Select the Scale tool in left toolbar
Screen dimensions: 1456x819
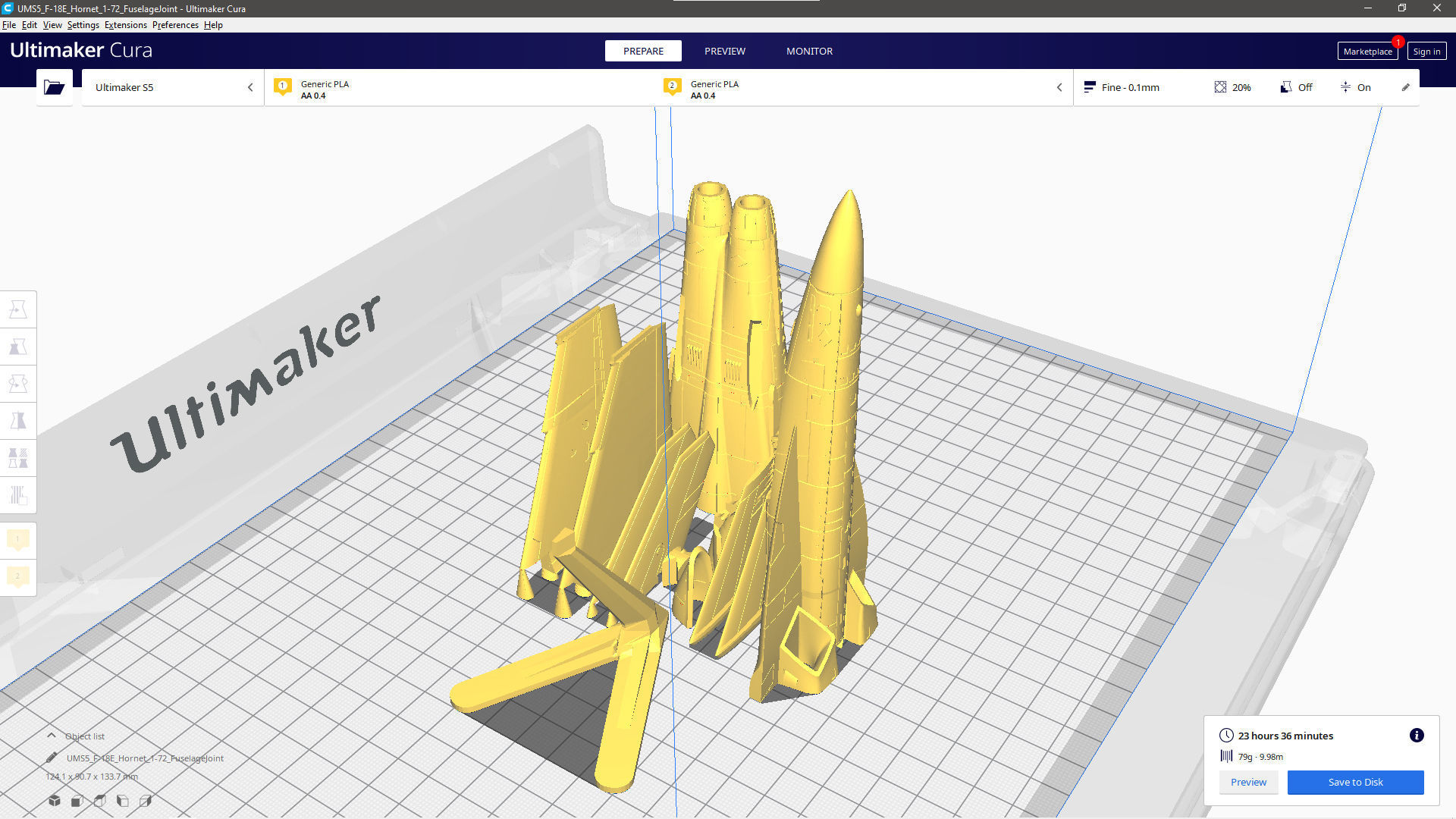[x=18, y=347]
